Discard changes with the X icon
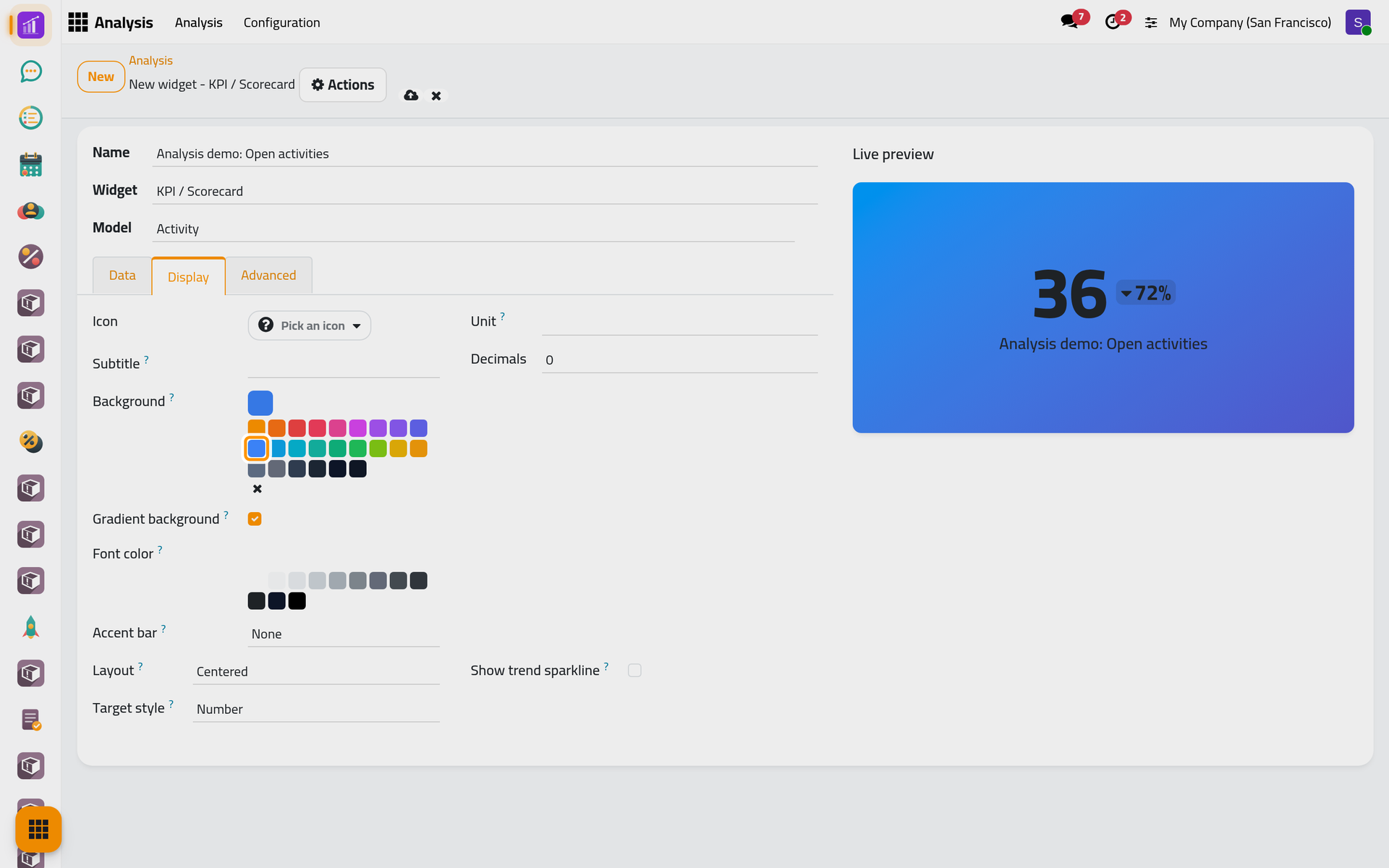 click(x=436, y=95)
